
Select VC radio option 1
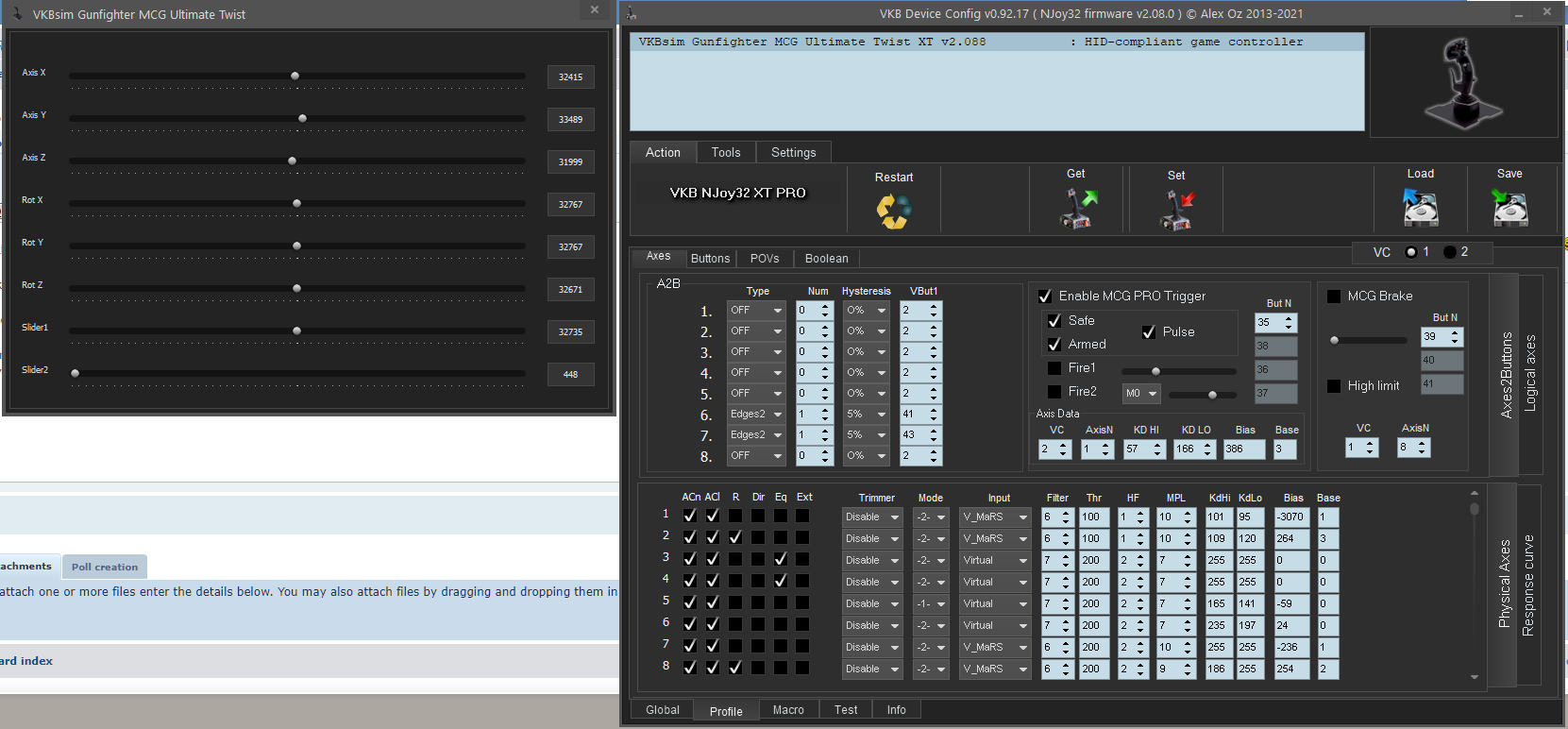(x=1411, y=252)
